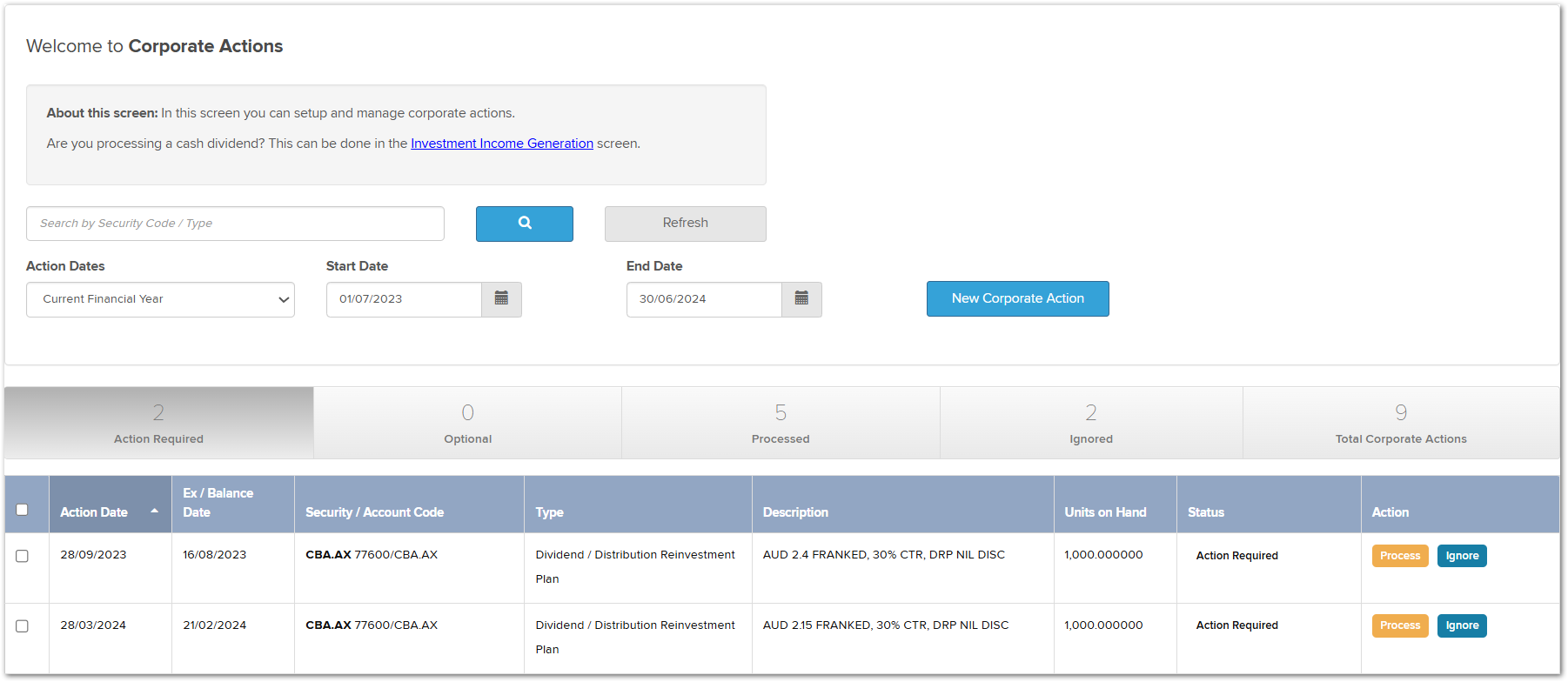Expand the Action Dates dropdown
This screenshot has width=1568, height=682.
click(x=160, y=299)
